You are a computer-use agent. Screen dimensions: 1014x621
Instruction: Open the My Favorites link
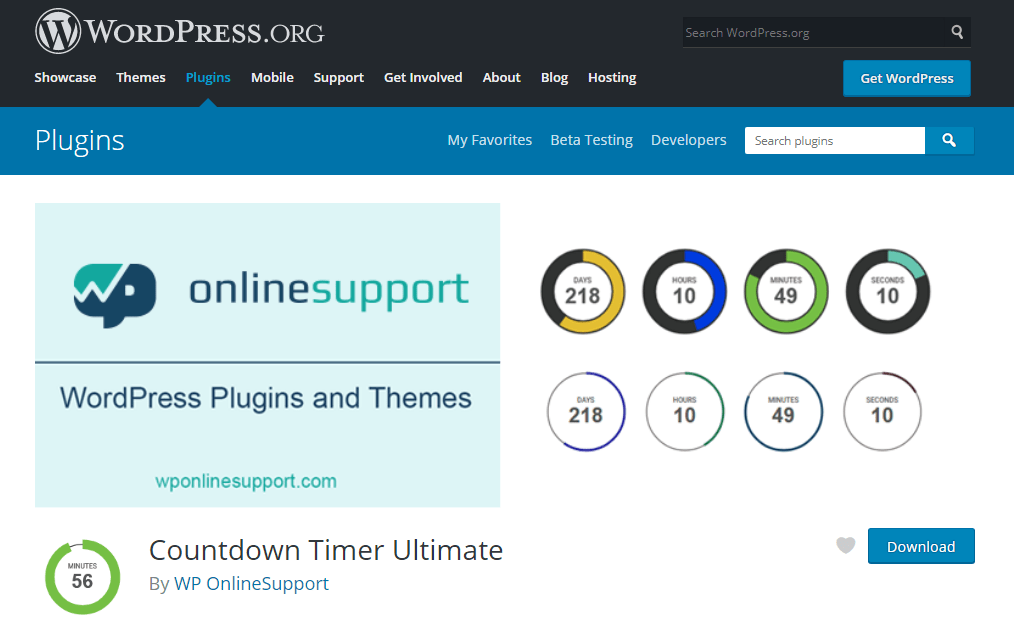point(490,140)
